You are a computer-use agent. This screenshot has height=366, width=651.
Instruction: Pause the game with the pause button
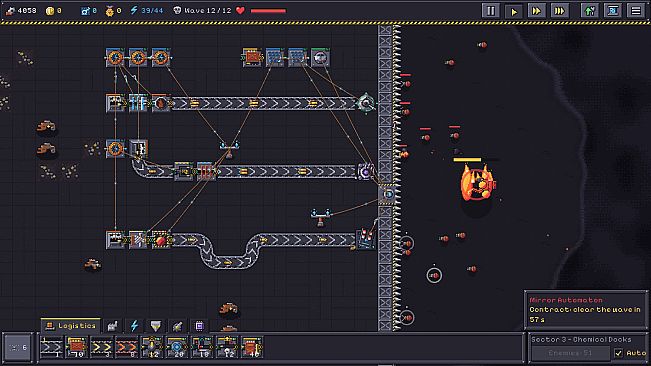tap(490, 10)
